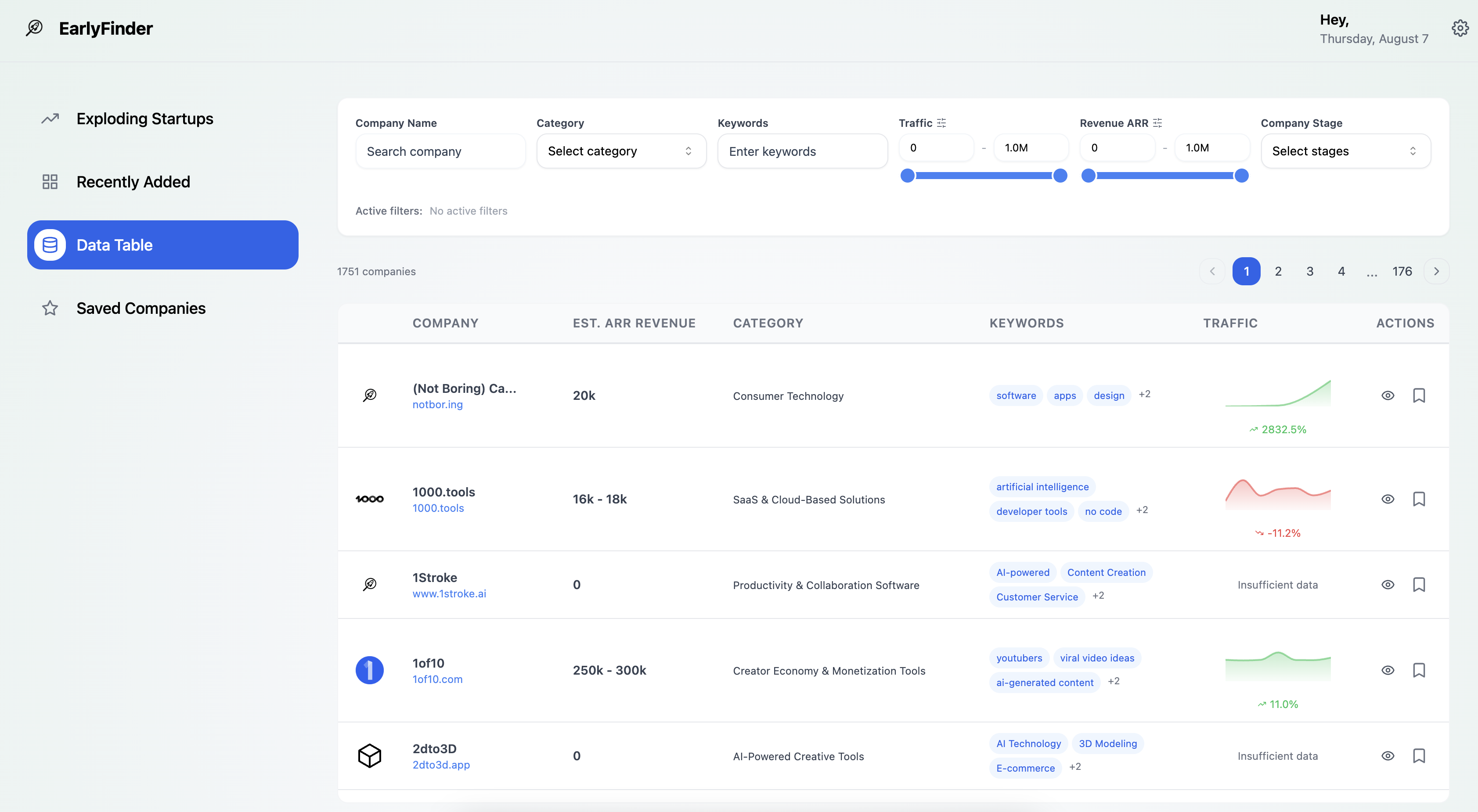Image resolution: width=1478 pixels, height=812 pixels.
Task: Click the 2dto3D cube logo
Action: point(370,755)
